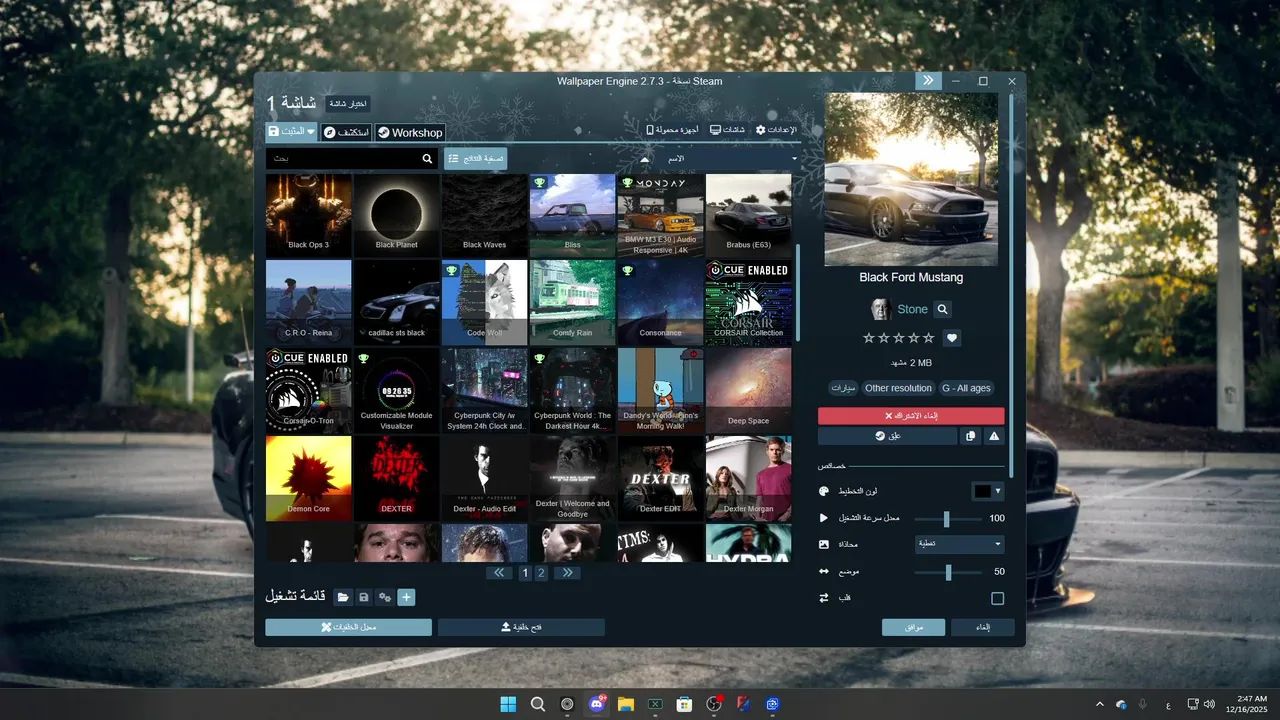Select the cadillac sts black wallpaper
This screenshot has width=1280, height=720.
(396, 303)
